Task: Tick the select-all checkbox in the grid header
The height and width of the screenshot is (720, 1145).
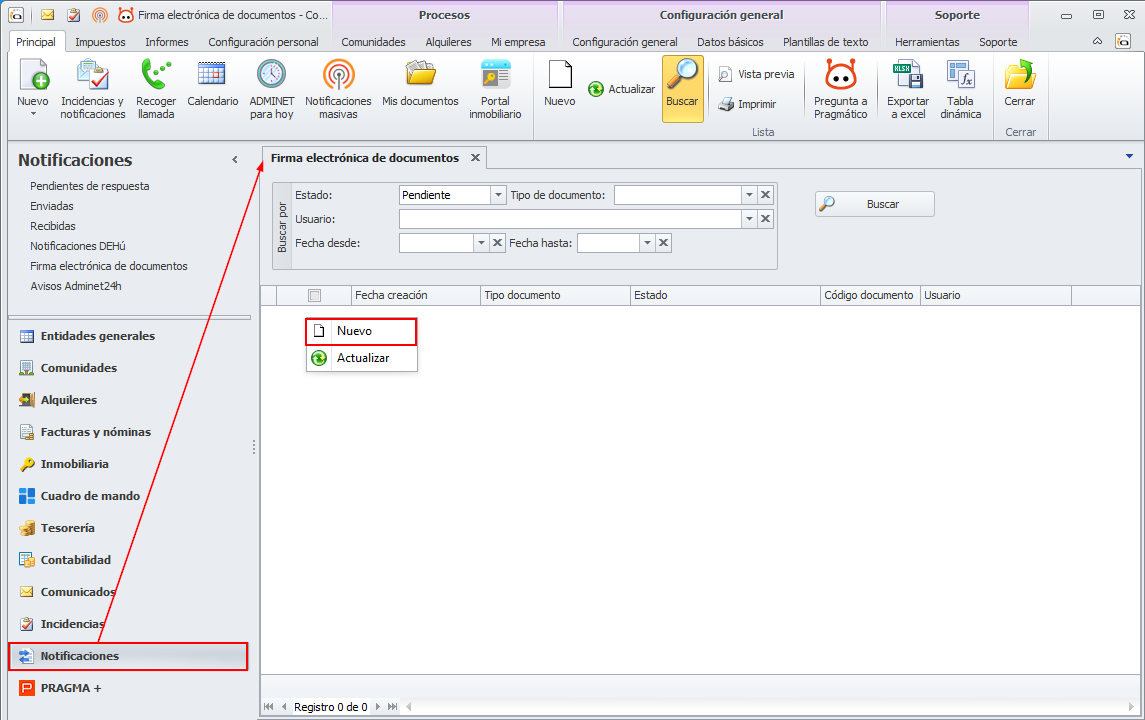Action: [315, 295]
